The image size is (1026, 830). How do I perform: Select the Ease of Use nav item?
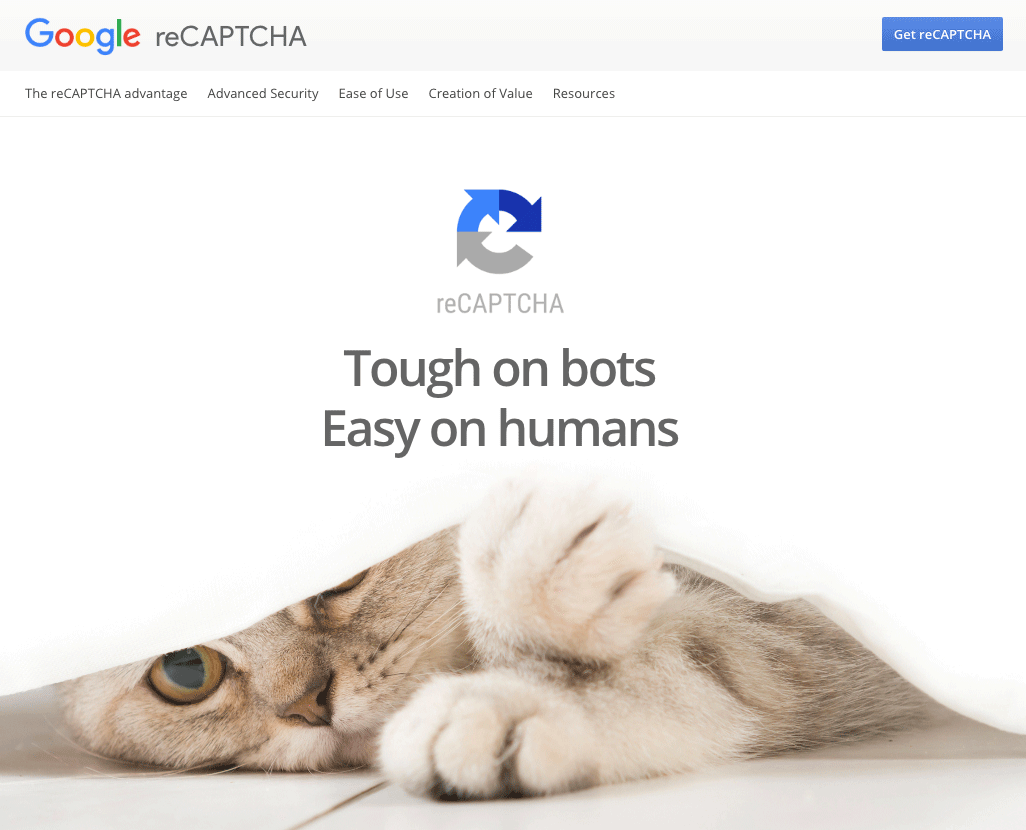tap(373, 94)
